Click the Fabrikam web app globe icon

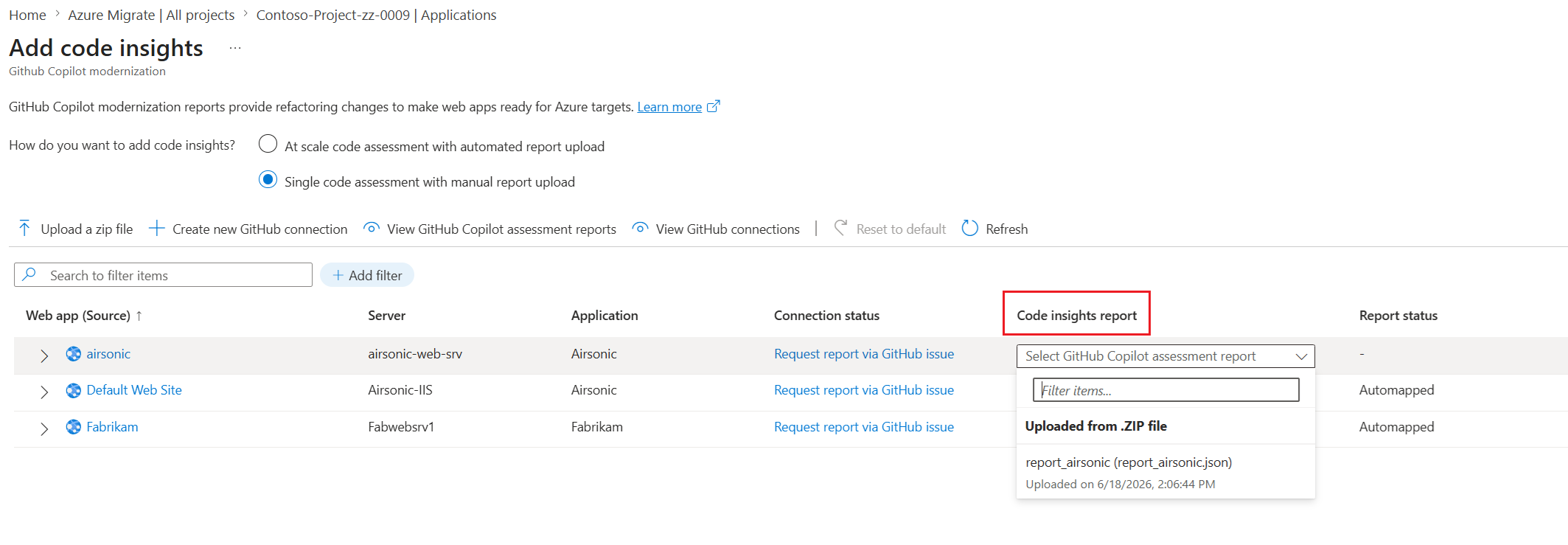pos(74,427)
